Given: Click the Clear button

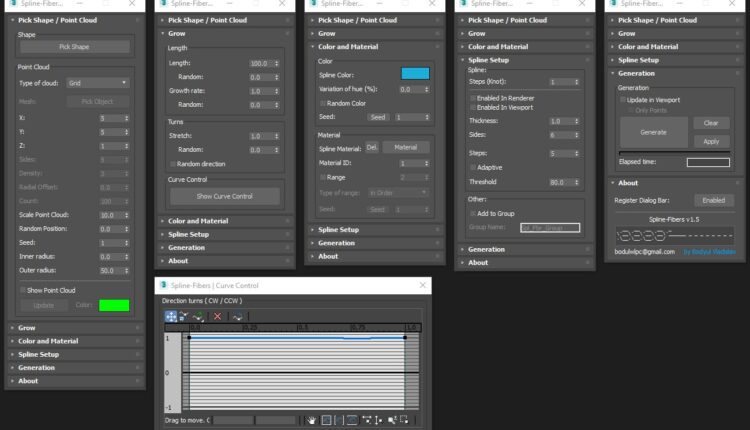Looking at the screenshot, I should tap(711, 123).
